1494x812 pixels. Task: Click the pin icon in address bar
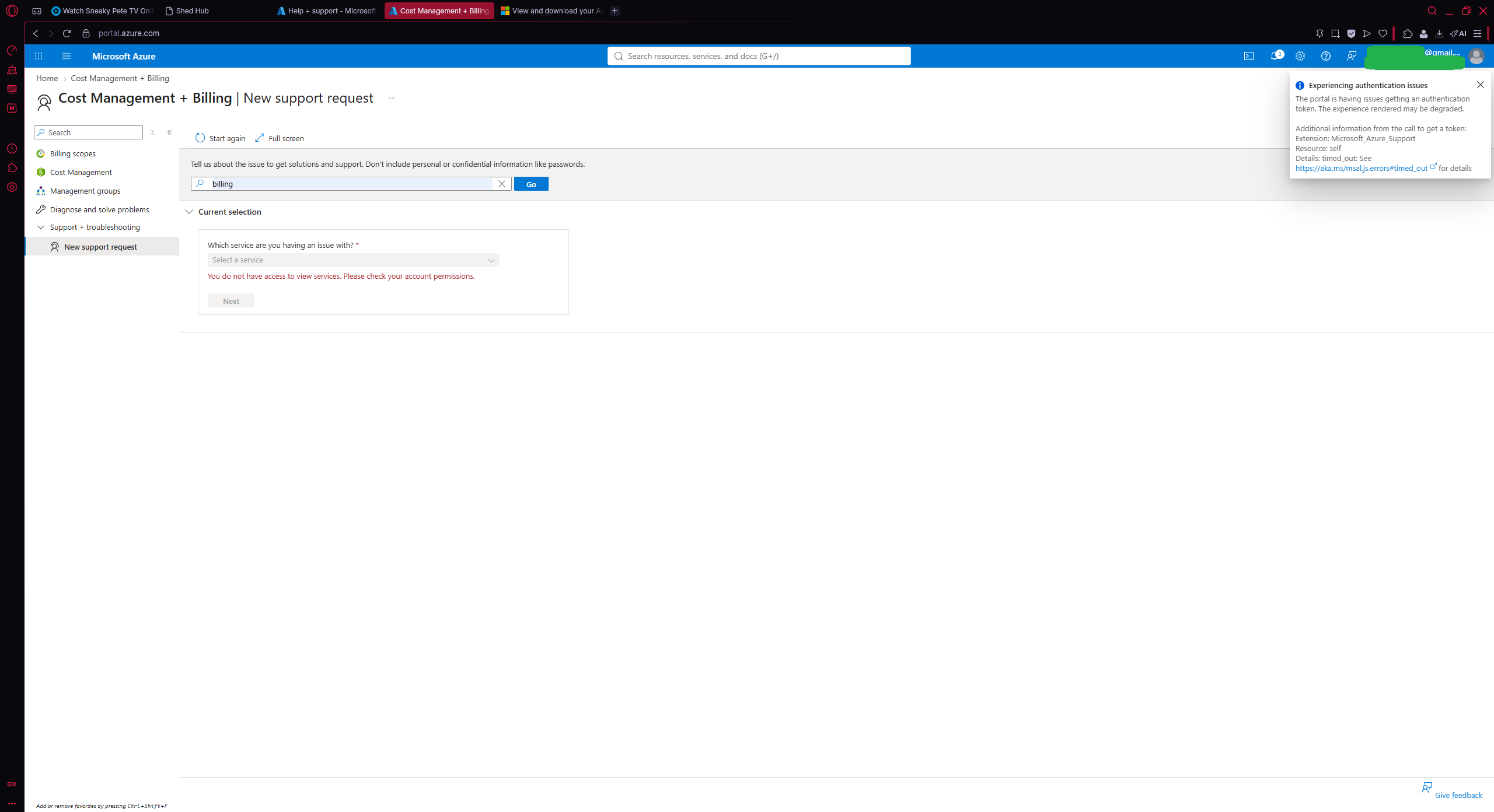1320,33
